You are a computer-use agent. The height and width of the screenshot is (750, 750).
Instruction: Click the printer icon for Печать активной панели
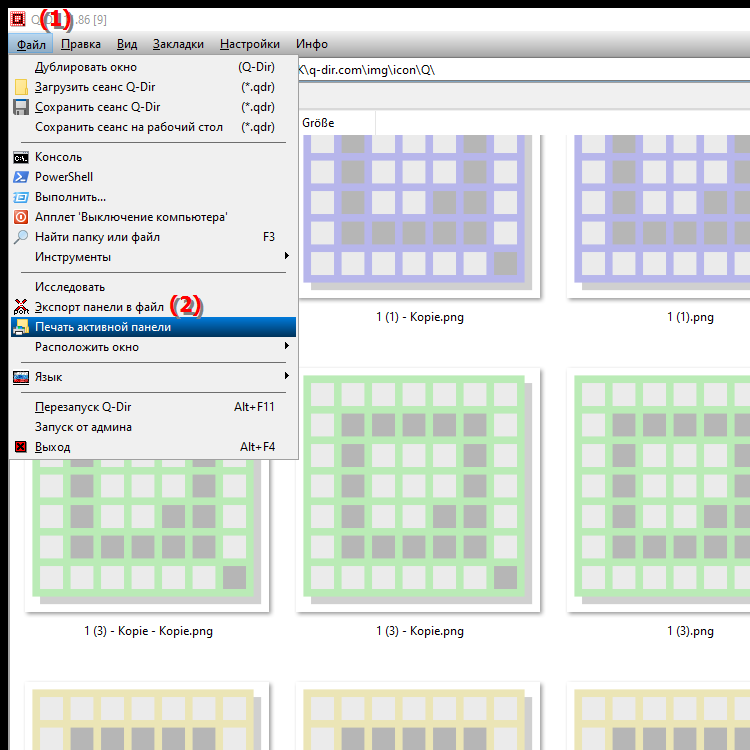coord(21,327)
